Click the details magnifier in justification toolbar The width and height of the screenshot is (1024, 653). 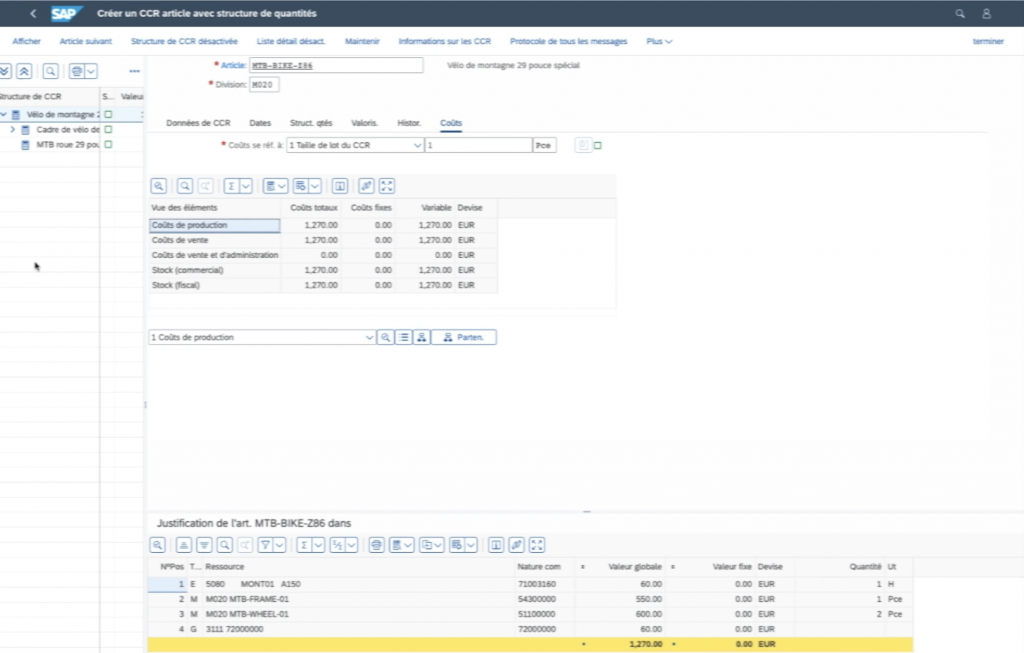158,545
